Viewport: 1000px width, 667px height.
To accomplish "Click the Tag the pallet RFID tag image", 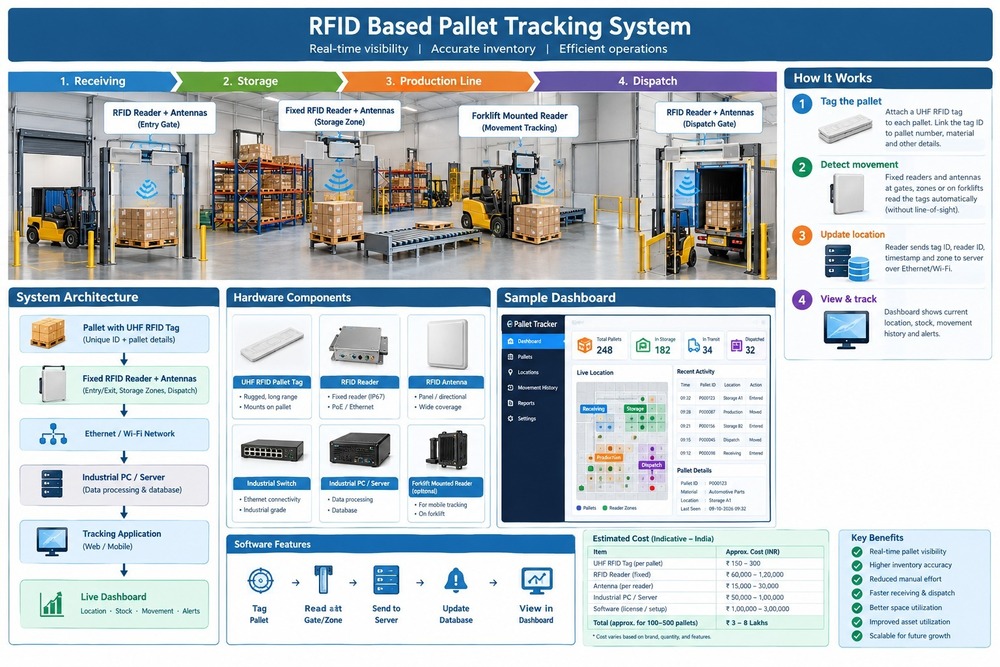I will coord(845,129).
